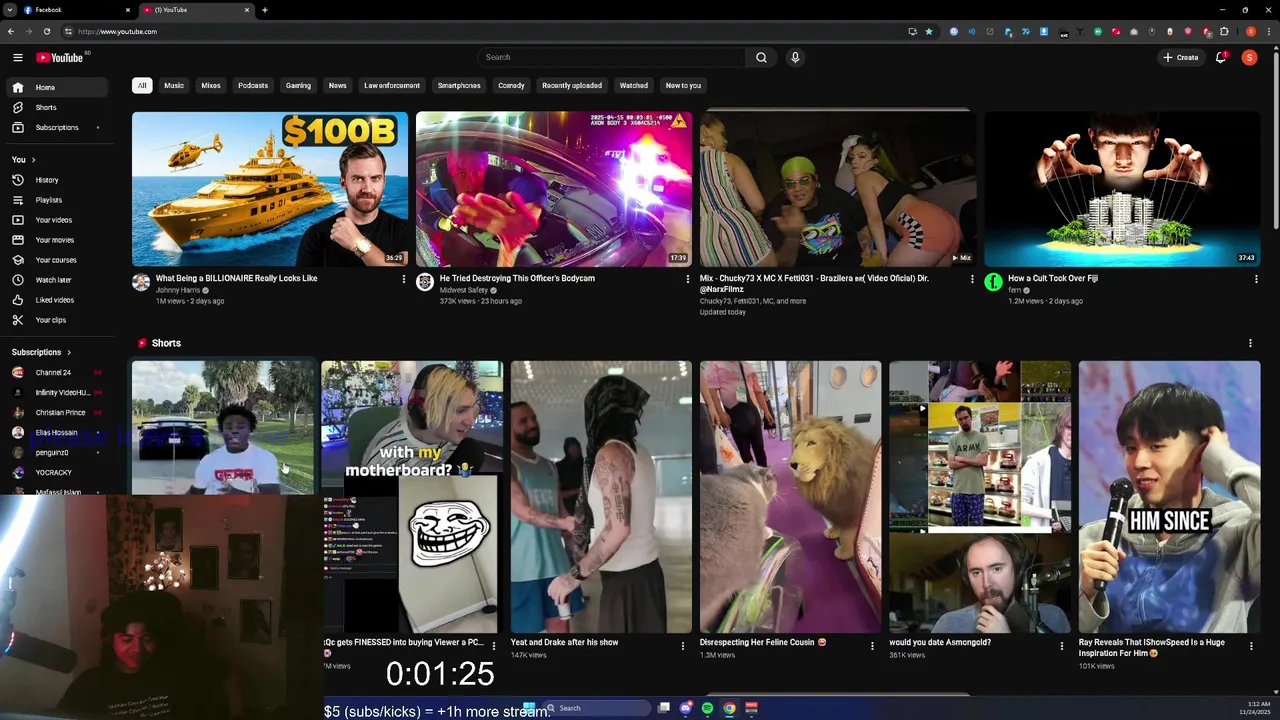1280x720 pixels.
Task: Open the YouTube account avatar menu
Action: 1249,57
